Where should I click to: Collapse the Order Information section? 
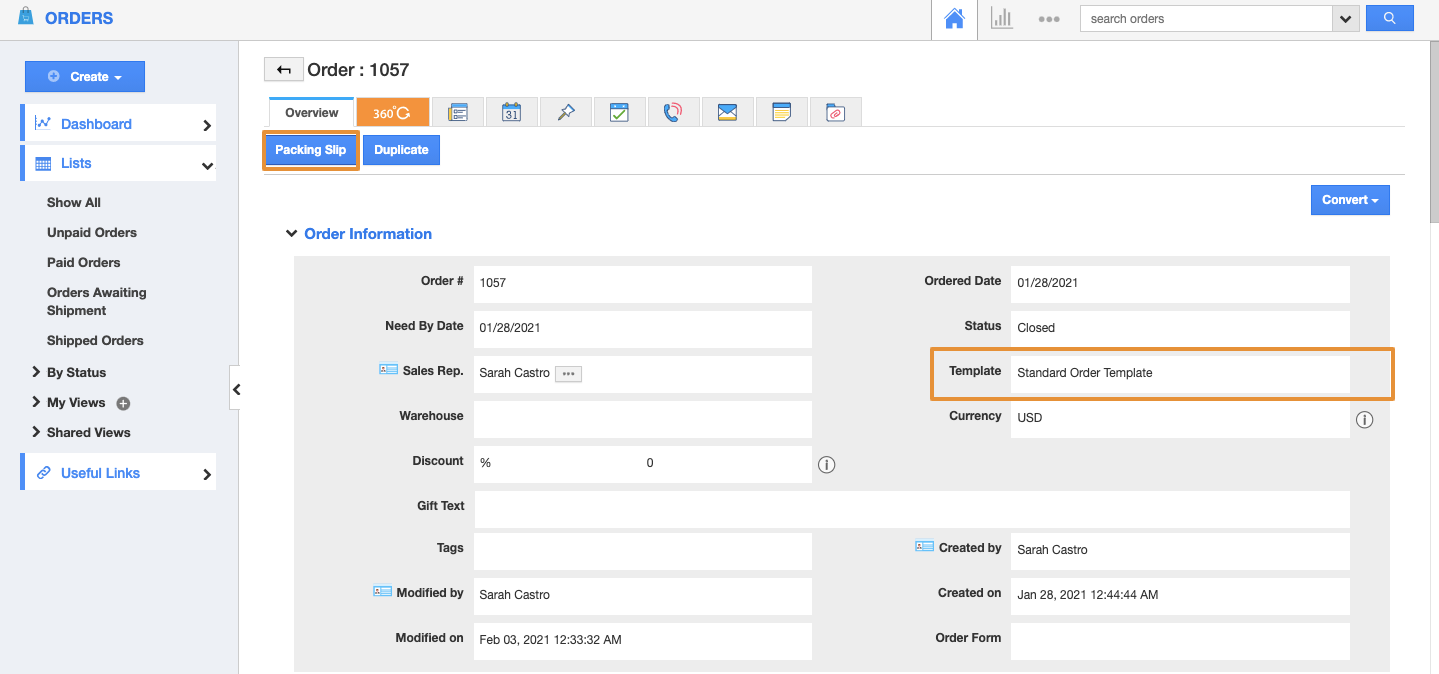291,233
